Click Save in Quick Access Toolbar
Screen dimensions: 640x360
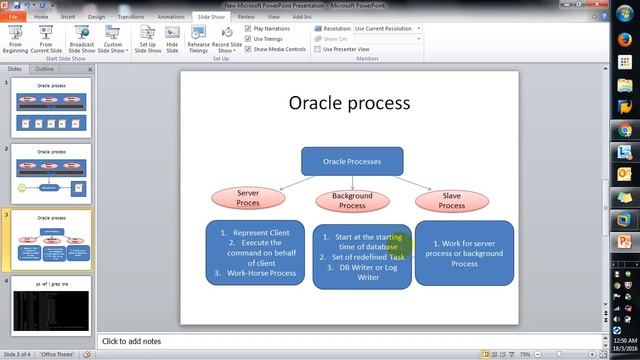[x=17, y=5]
